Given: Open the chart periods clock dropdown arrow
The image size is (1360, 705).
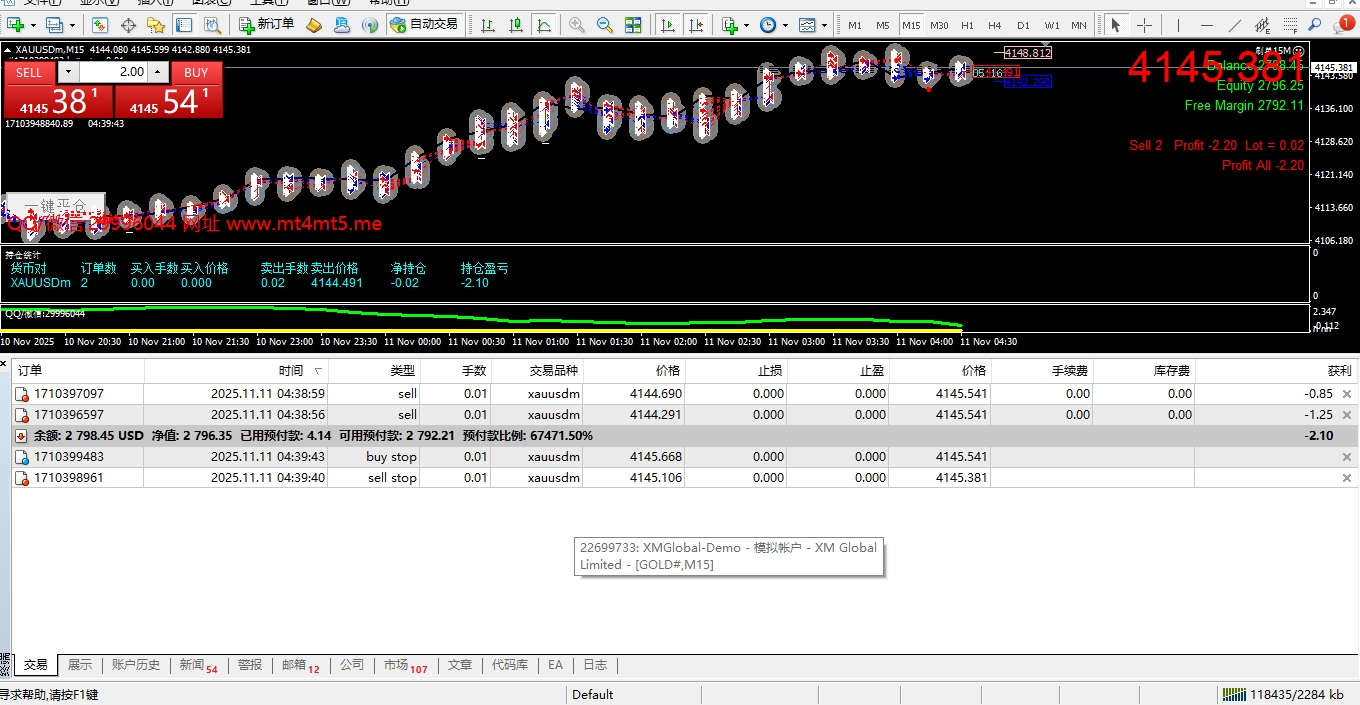Looking at the screenshot, I should pos(786,25).
